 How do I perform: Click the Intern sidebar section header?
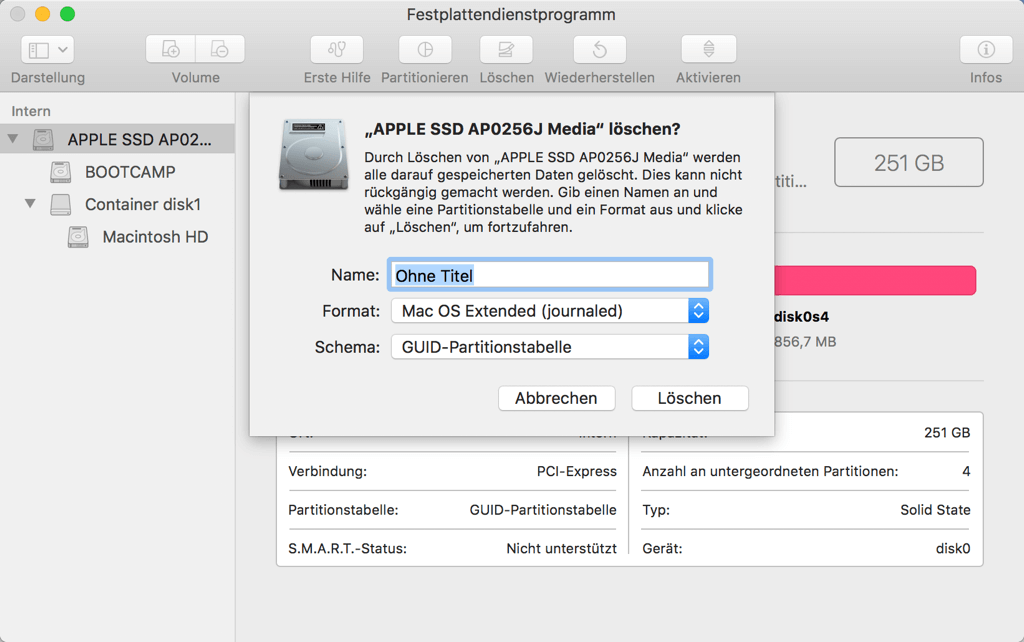[x=31, y=111]
